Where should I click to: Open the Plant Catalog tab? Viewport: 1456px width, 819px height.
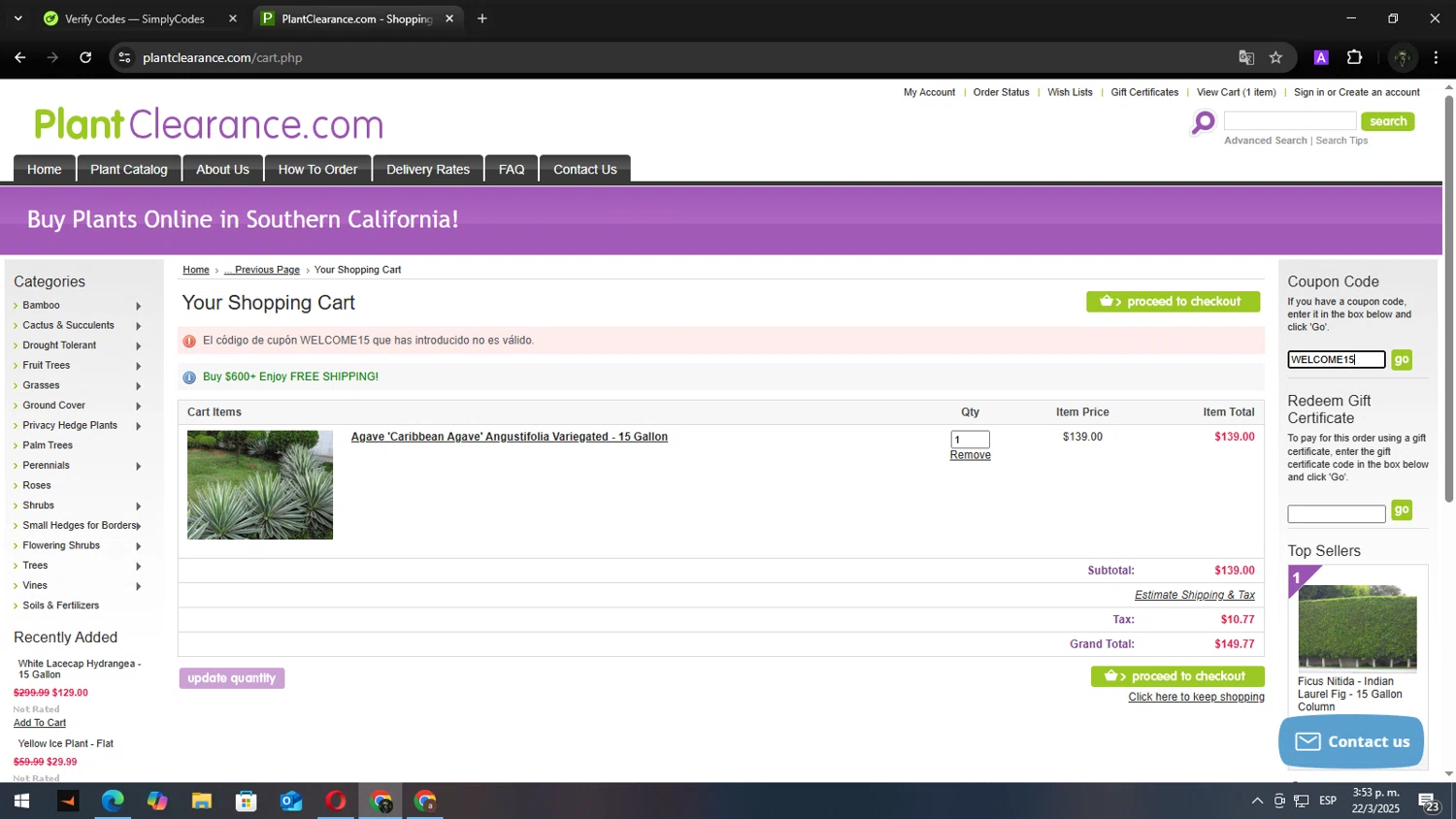[129, 169]
